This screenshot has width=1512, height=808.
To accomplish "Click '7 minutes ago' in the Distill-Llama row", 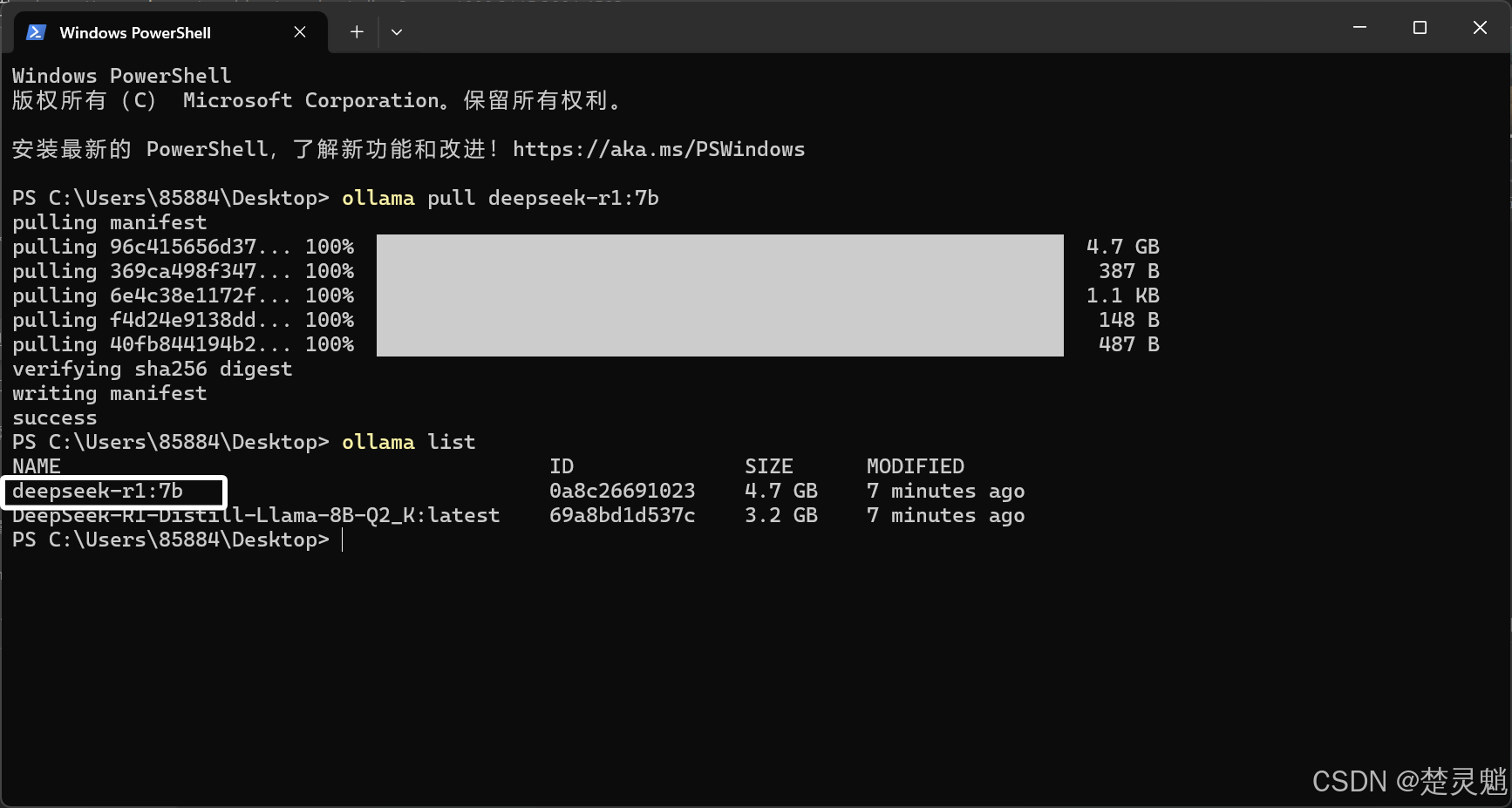I will (946, 515).
